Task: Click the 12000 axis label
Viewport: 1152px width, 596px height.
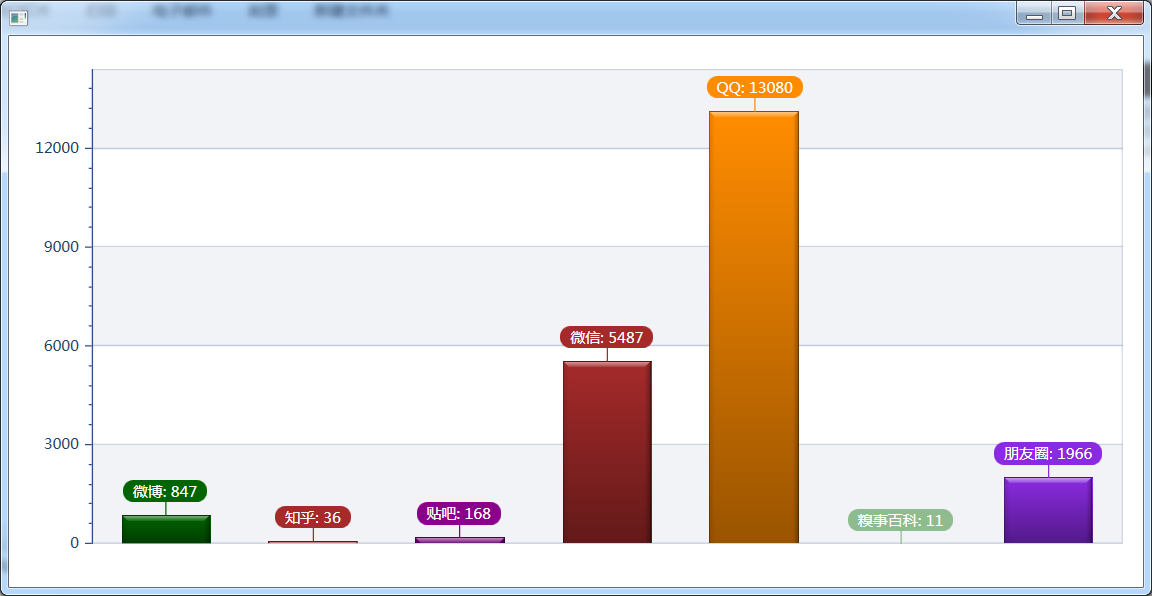Action: [57, 148]
